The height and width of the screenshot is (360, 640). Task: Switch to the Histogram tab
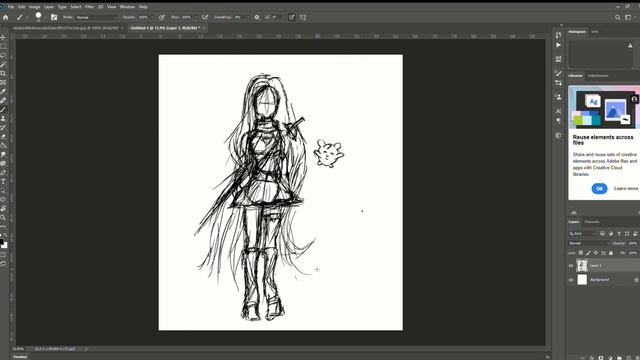(x=577, y=32)
